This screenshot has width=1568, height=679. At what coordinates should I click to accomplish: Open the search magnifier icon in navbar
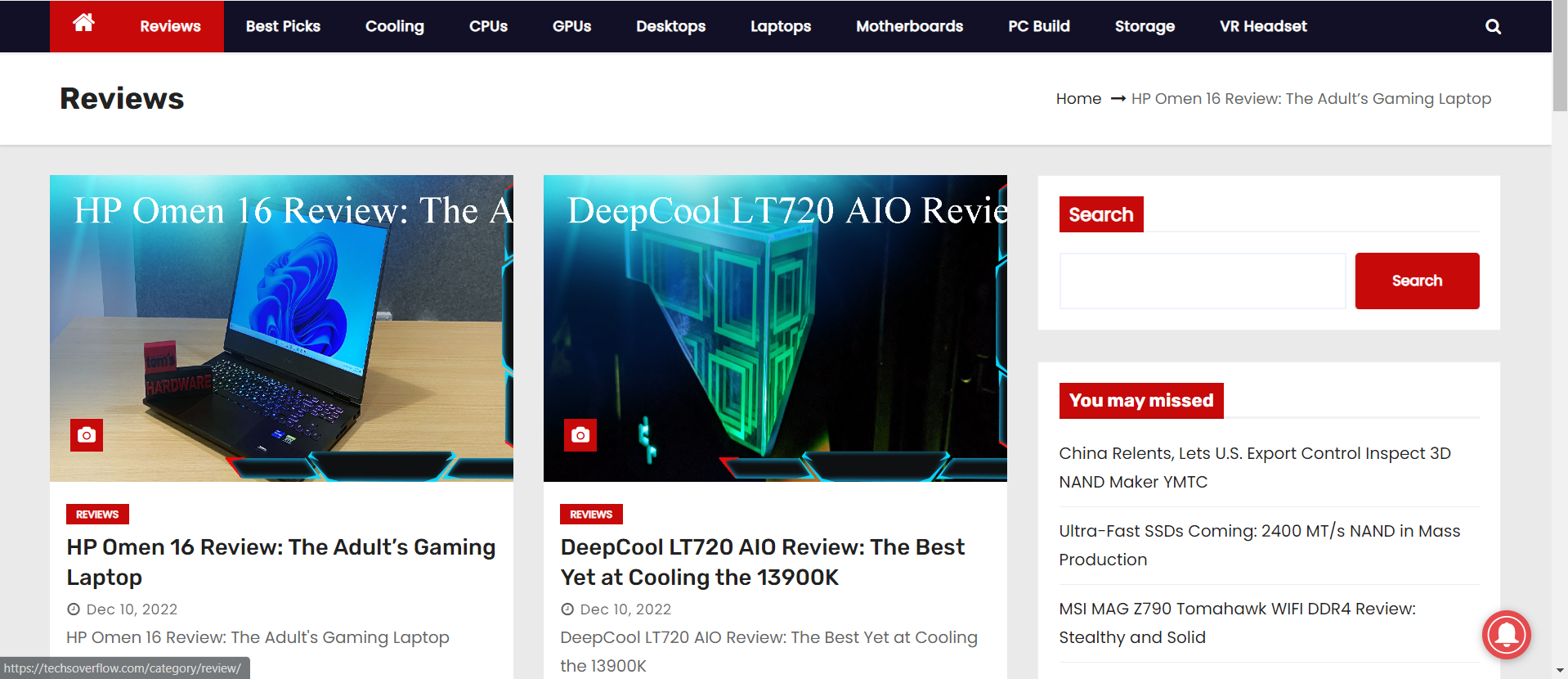tap(1493, 26)
